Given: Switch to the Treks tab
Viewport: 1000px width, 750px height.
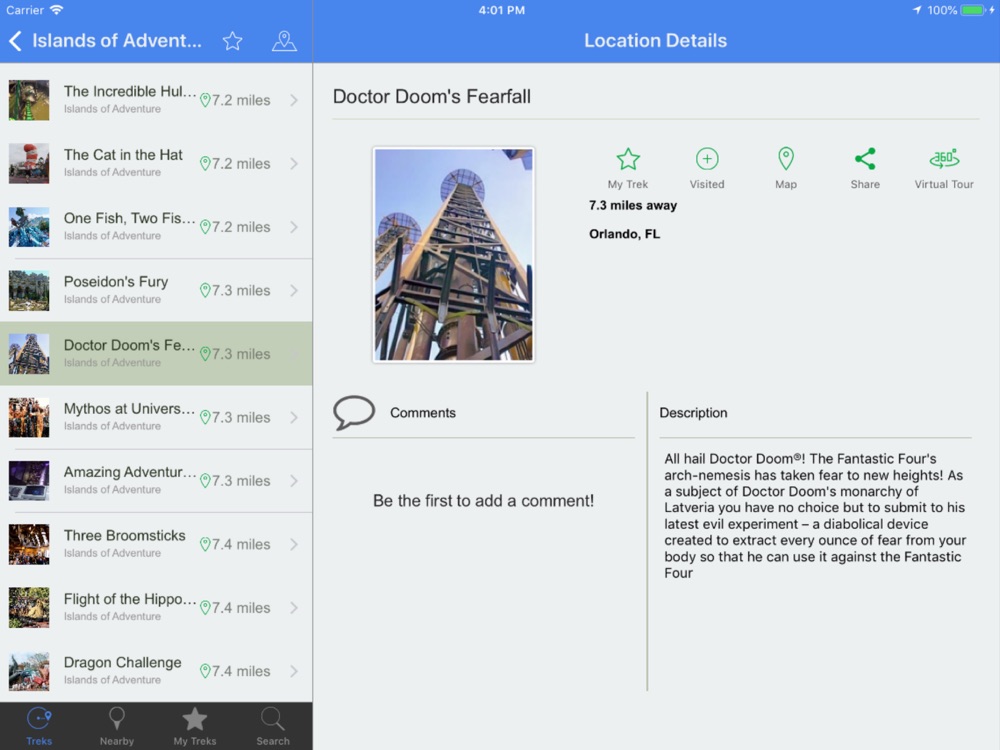Looking at the screenshot, I should point(39,727).
